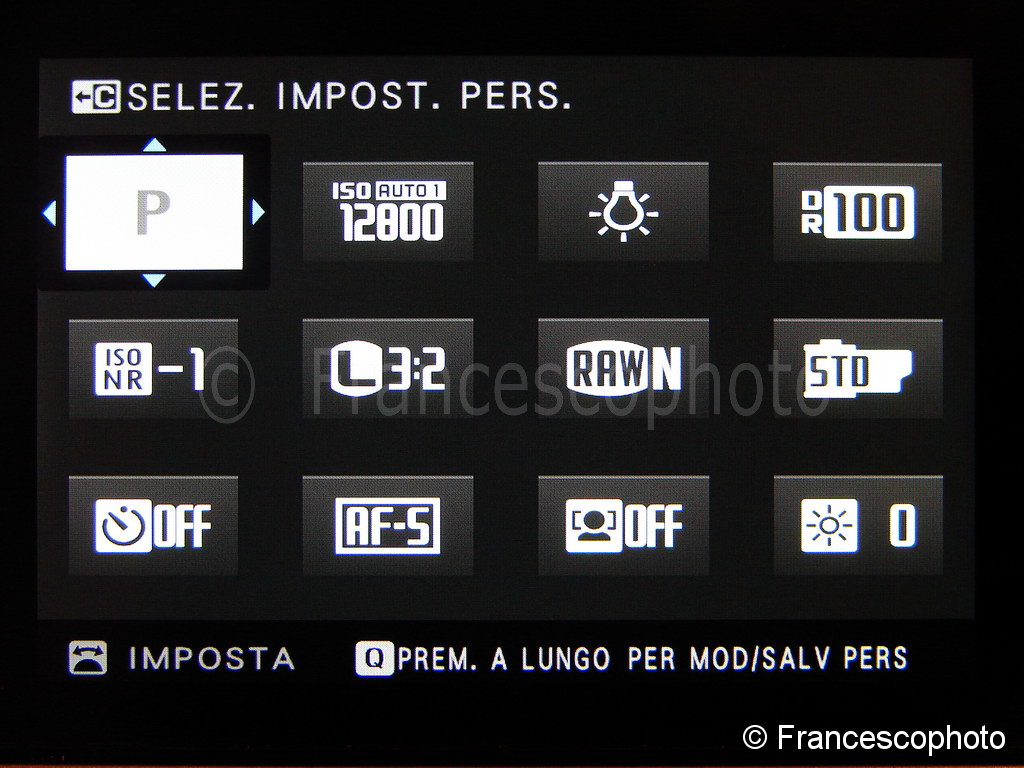Adjust the LCD brightness 0 tile
This screenshot has height=768, width=1024.
point(857,526)
